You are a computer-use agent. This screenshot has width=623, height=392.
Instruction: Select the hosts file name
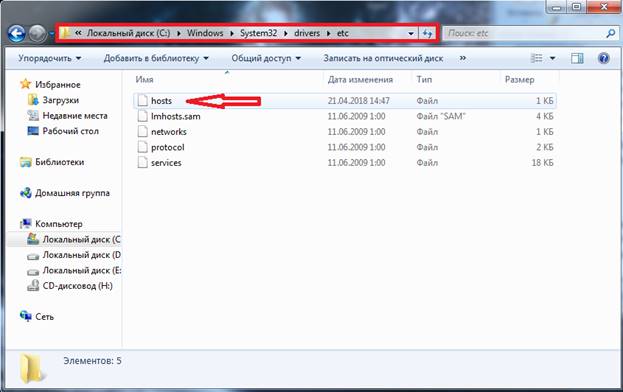coord(161,101)
